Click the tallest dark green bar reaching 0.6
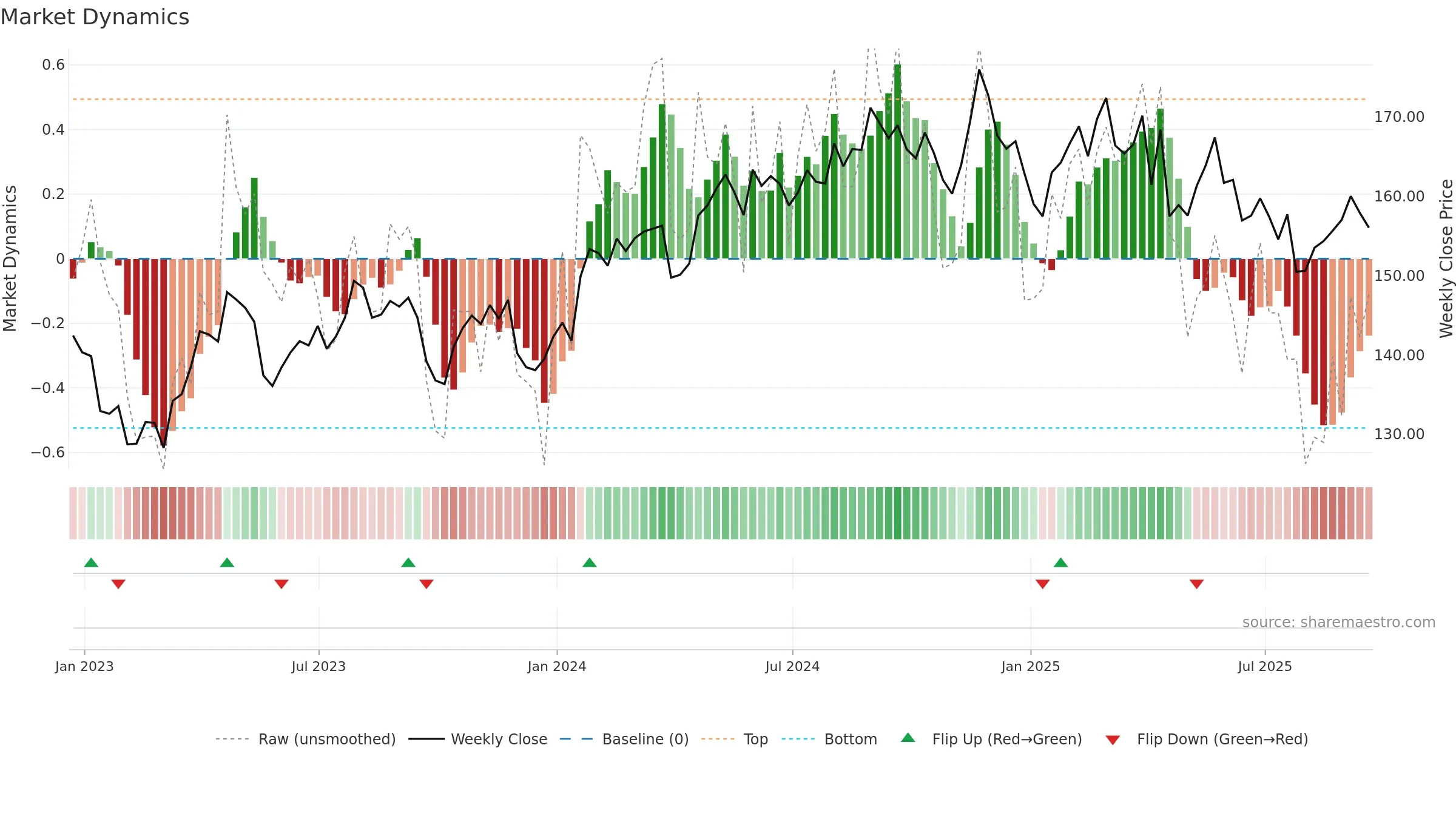1456x819 pixels. pyautogui.click(x=897, y=161)
